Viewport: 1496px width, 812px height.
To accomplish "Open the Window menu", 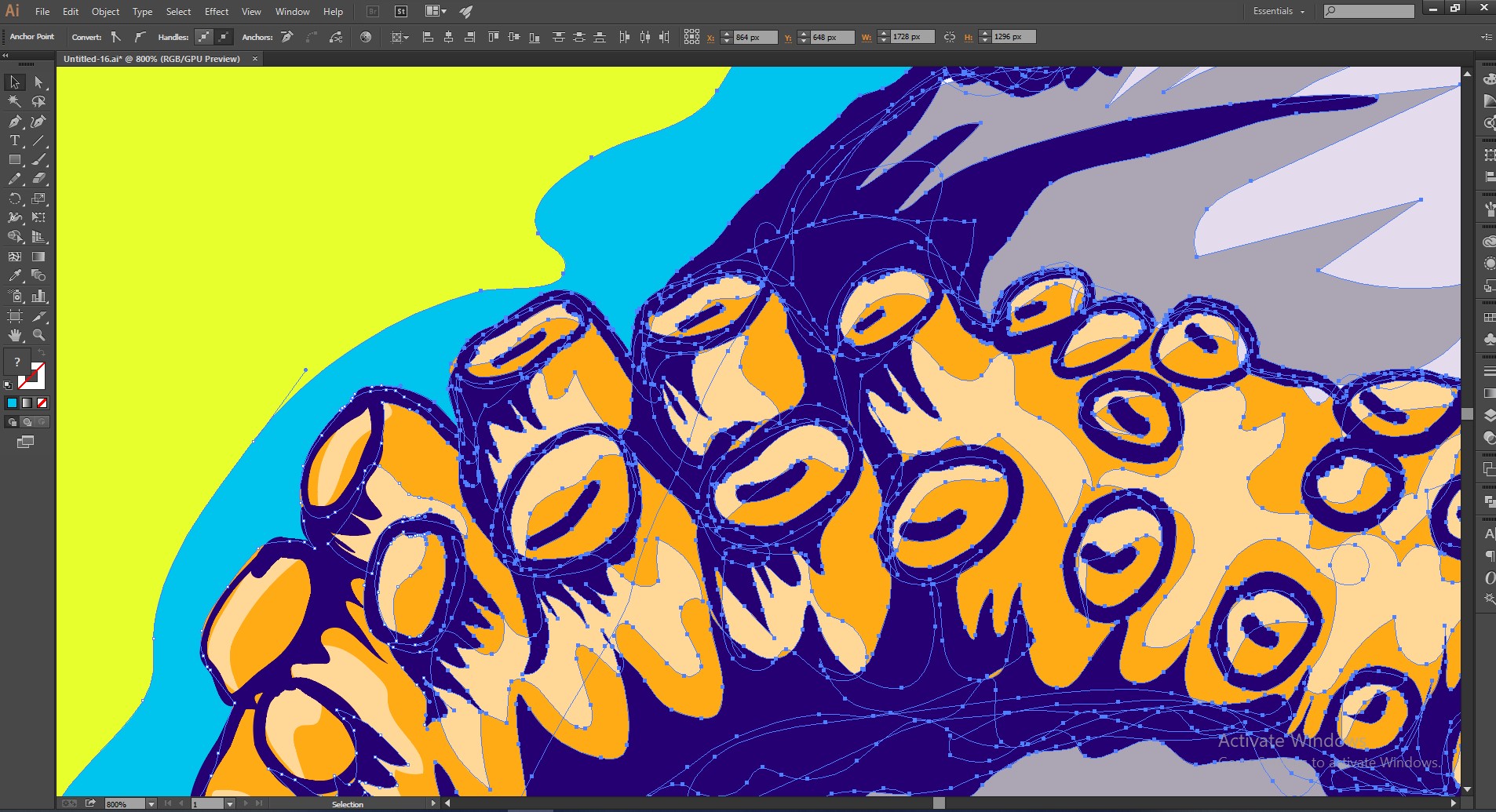I will click(x=292, y=12).
